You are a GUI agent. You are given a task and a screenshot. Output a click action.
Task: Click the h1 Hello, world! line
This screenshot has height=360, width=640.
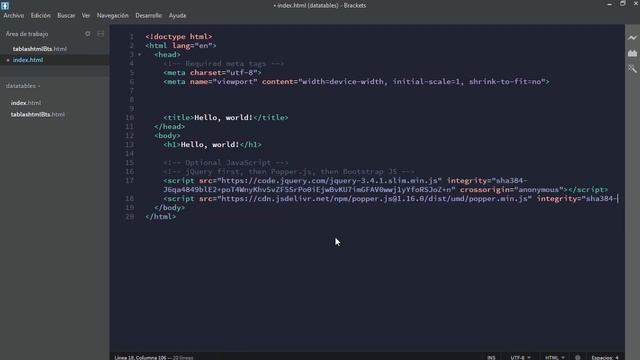point(212,144)
